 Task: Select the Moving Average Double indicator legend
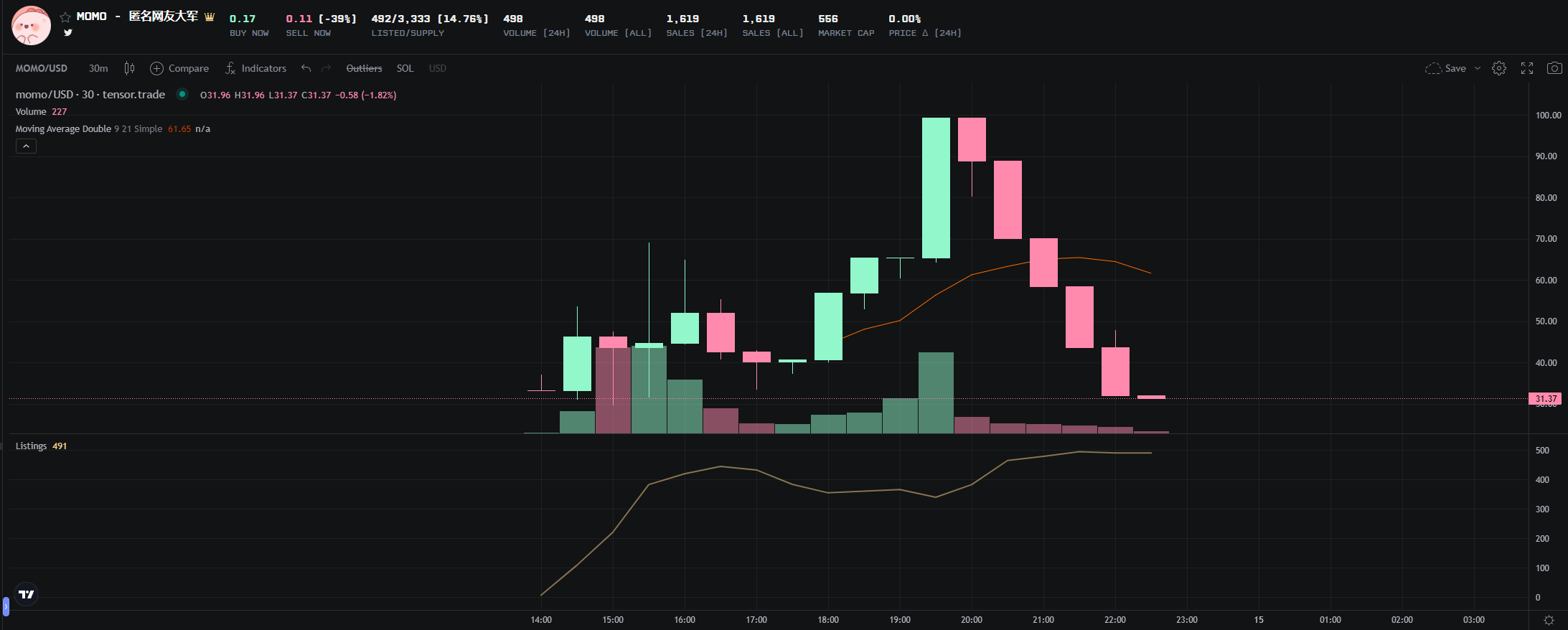113,128
